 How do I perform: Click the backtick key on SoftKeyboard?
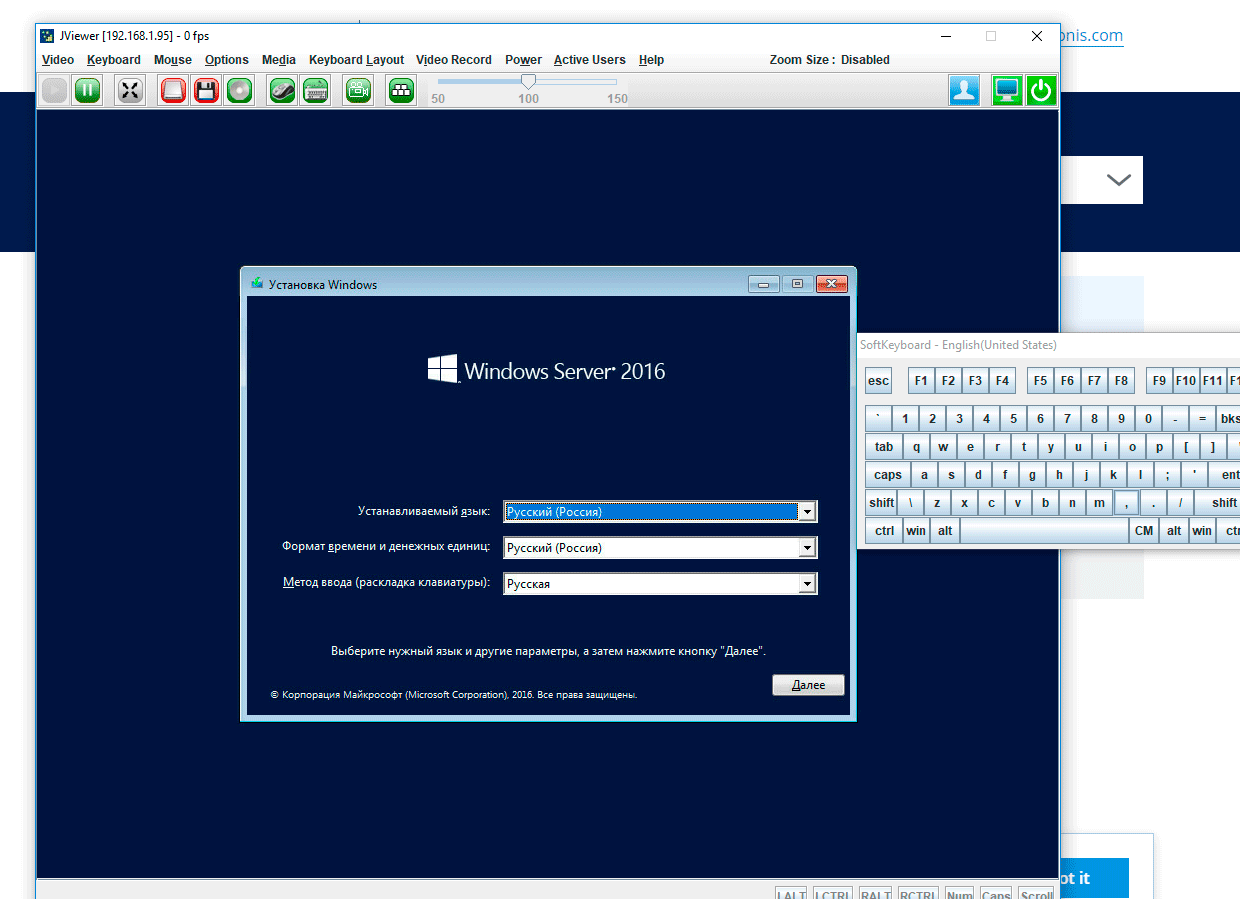click(878, 419)
